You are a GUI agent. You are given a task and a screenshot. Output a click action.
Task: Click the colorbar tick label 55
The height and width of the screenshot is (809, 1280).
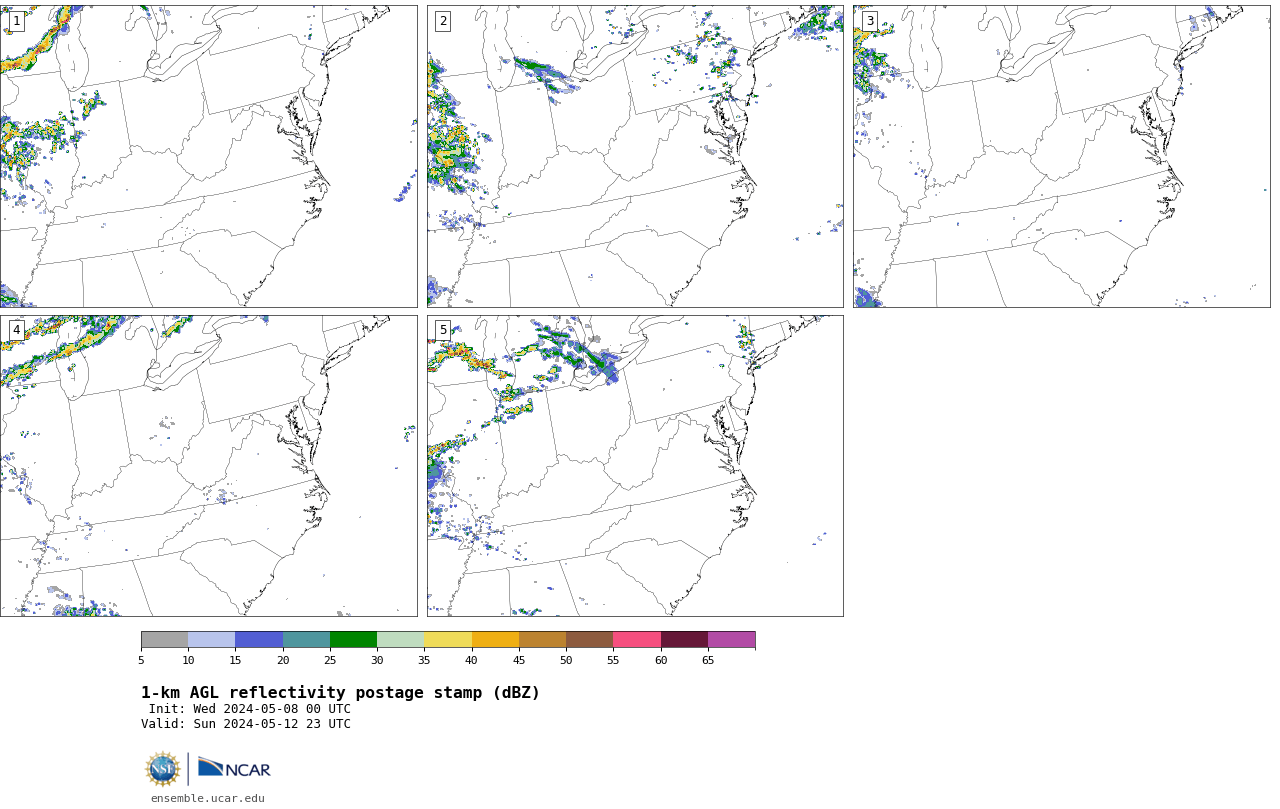pos(613,660)
